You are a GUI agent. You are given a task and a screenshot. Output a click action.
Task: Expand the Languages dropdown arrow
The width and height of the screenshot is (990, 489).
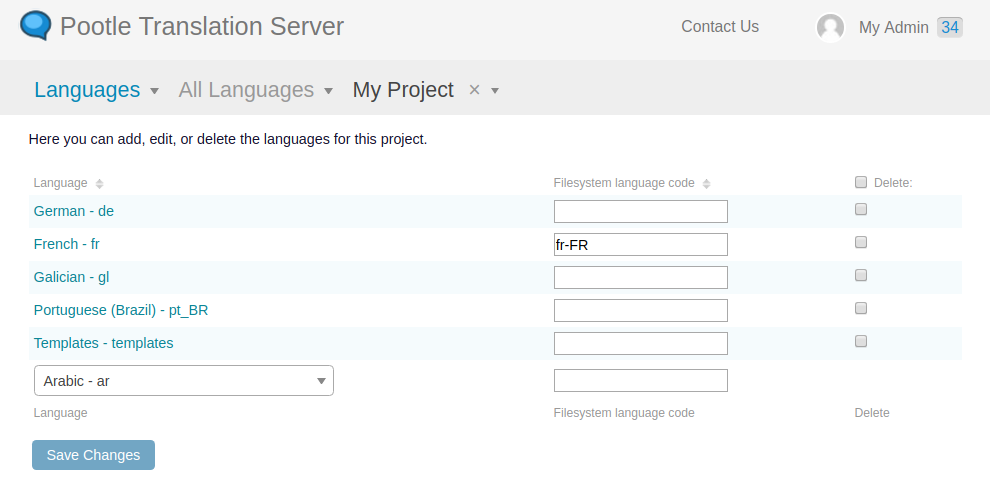click(x=155, y=91)
